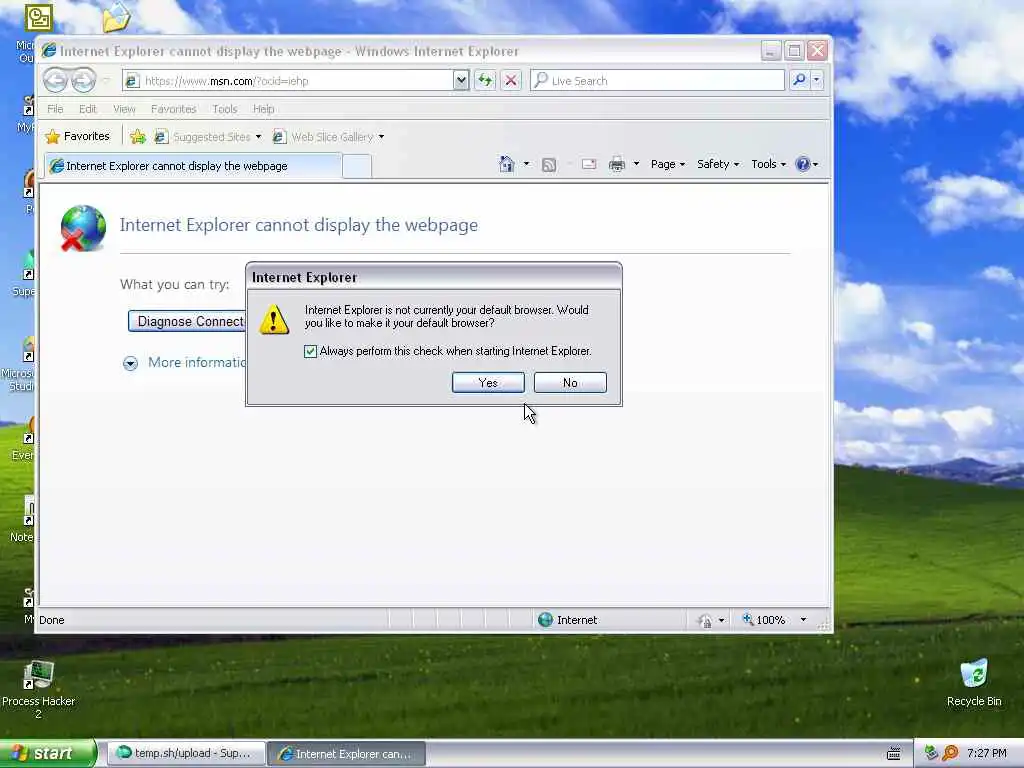Click the Add to Favorites Bar icon
Viewport: 1024px width, 768px height.
(138, 136)
